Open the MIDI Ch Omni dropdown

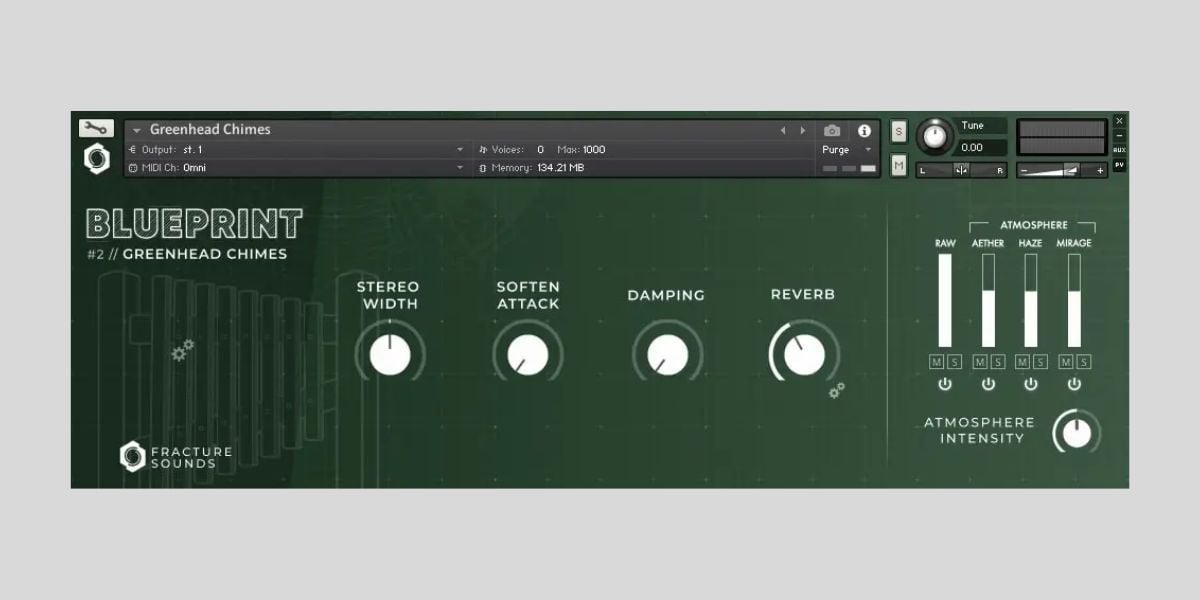click(x=297, y=167)
